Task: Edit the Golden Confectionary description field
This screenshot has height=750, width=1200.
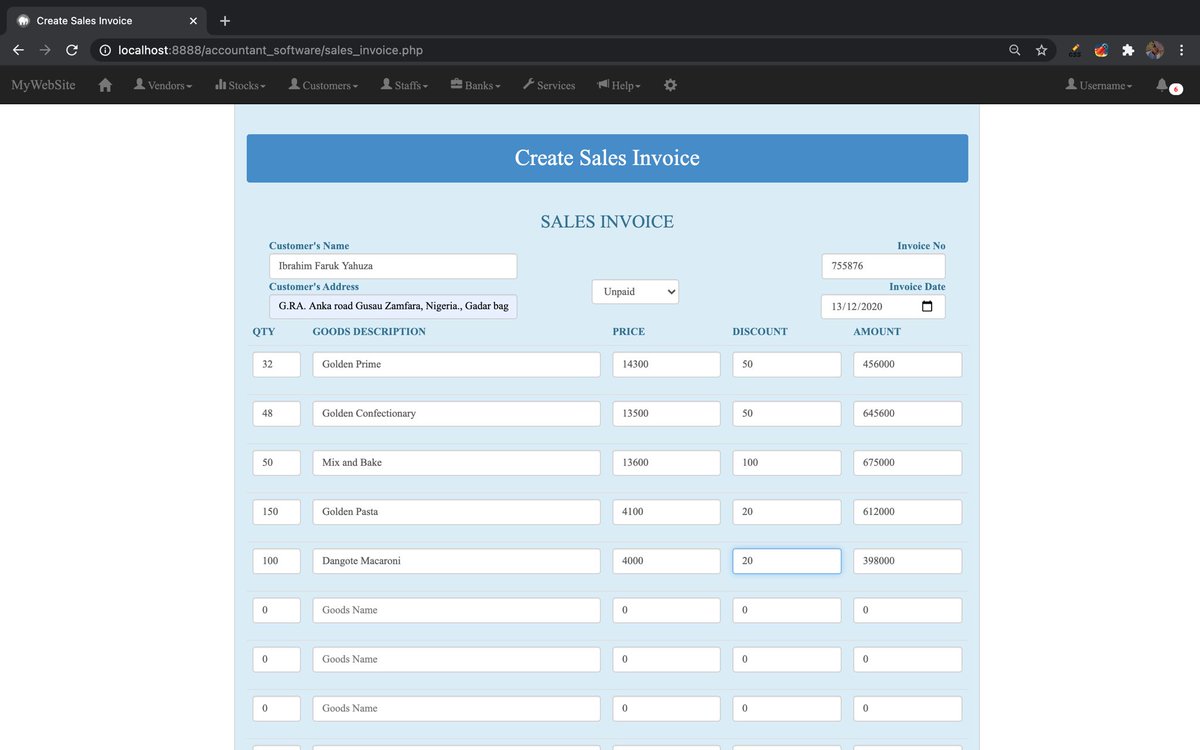Action: tap(456, 413)
